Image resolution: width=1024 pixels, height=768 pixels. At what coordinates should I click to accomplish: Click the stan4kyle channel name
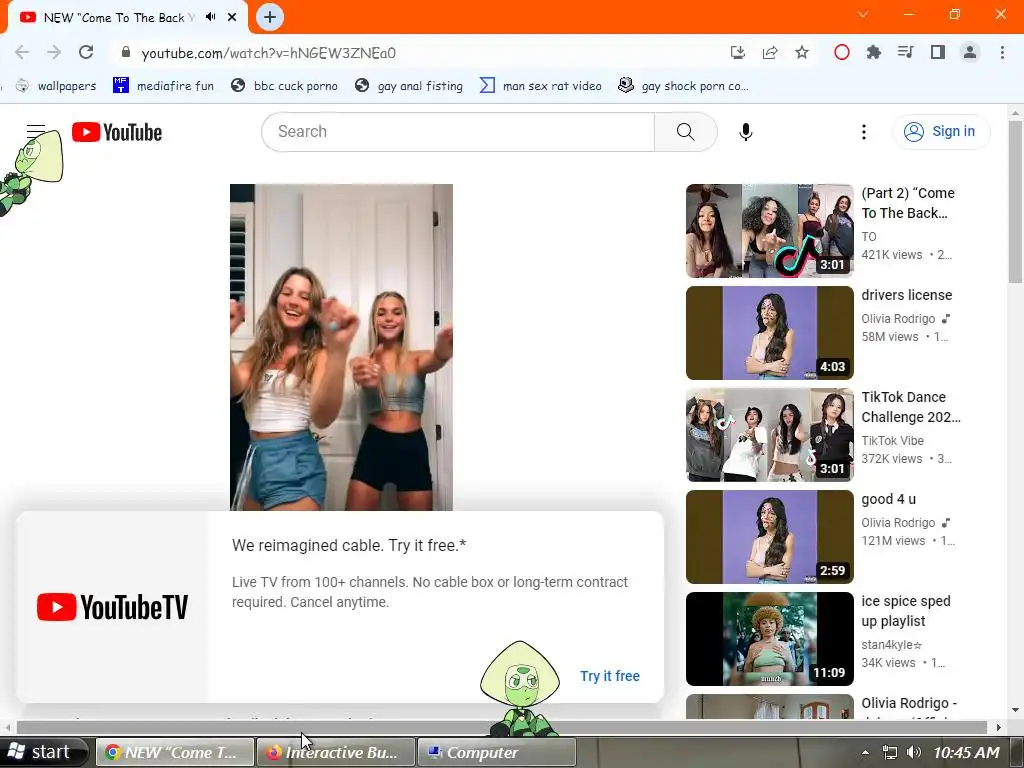point(891,645)
